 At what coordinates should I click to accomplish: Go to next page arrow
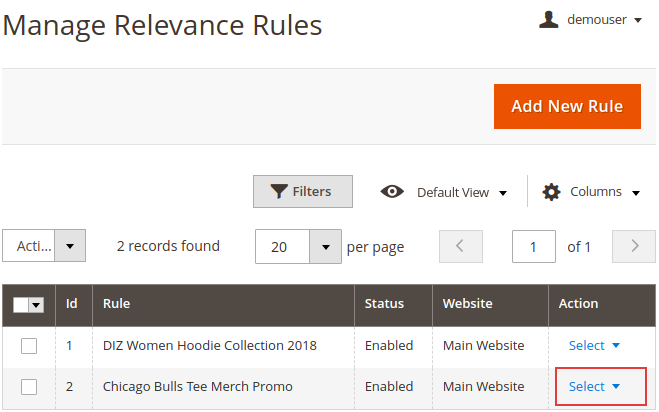point(634,246)
